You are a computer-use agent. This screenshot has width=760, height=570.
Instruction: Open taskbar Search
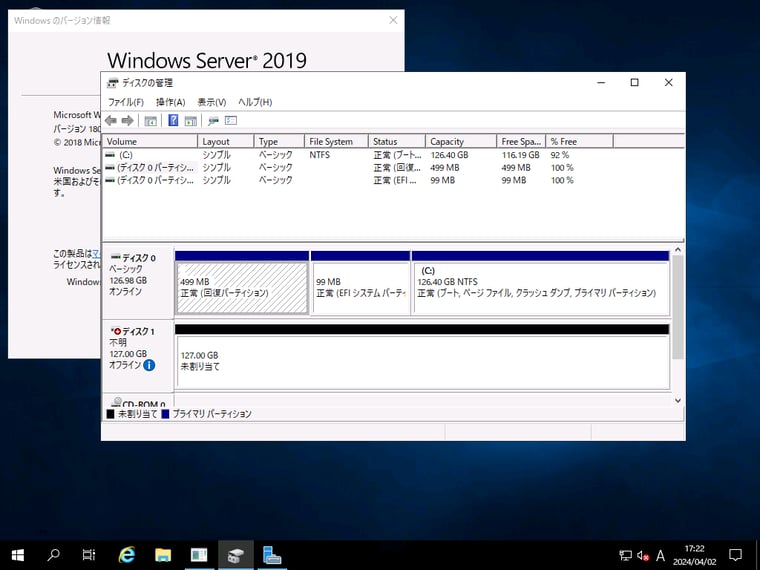53,555
